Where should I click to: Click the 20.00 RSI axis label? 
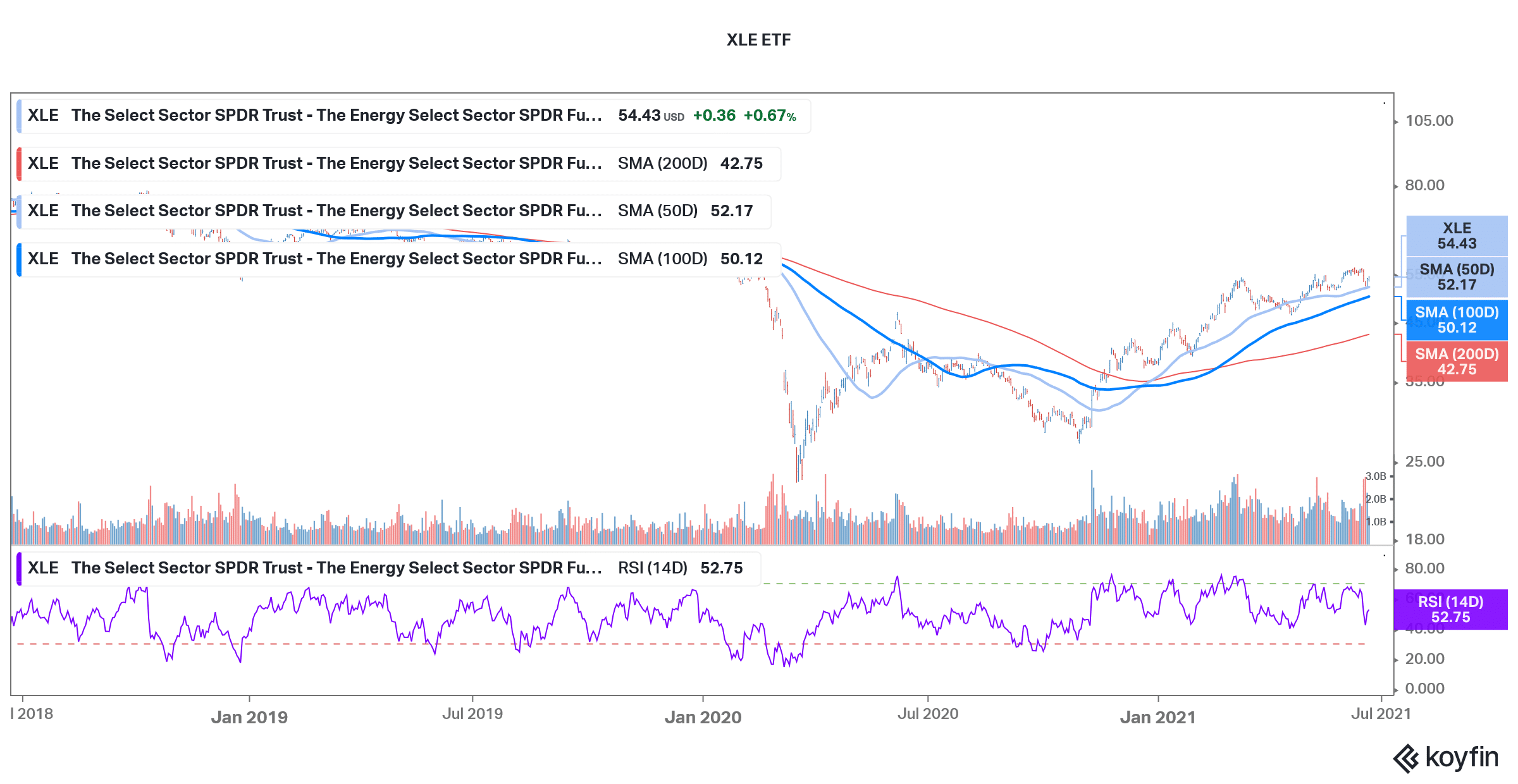click(x=1424, y=659)
